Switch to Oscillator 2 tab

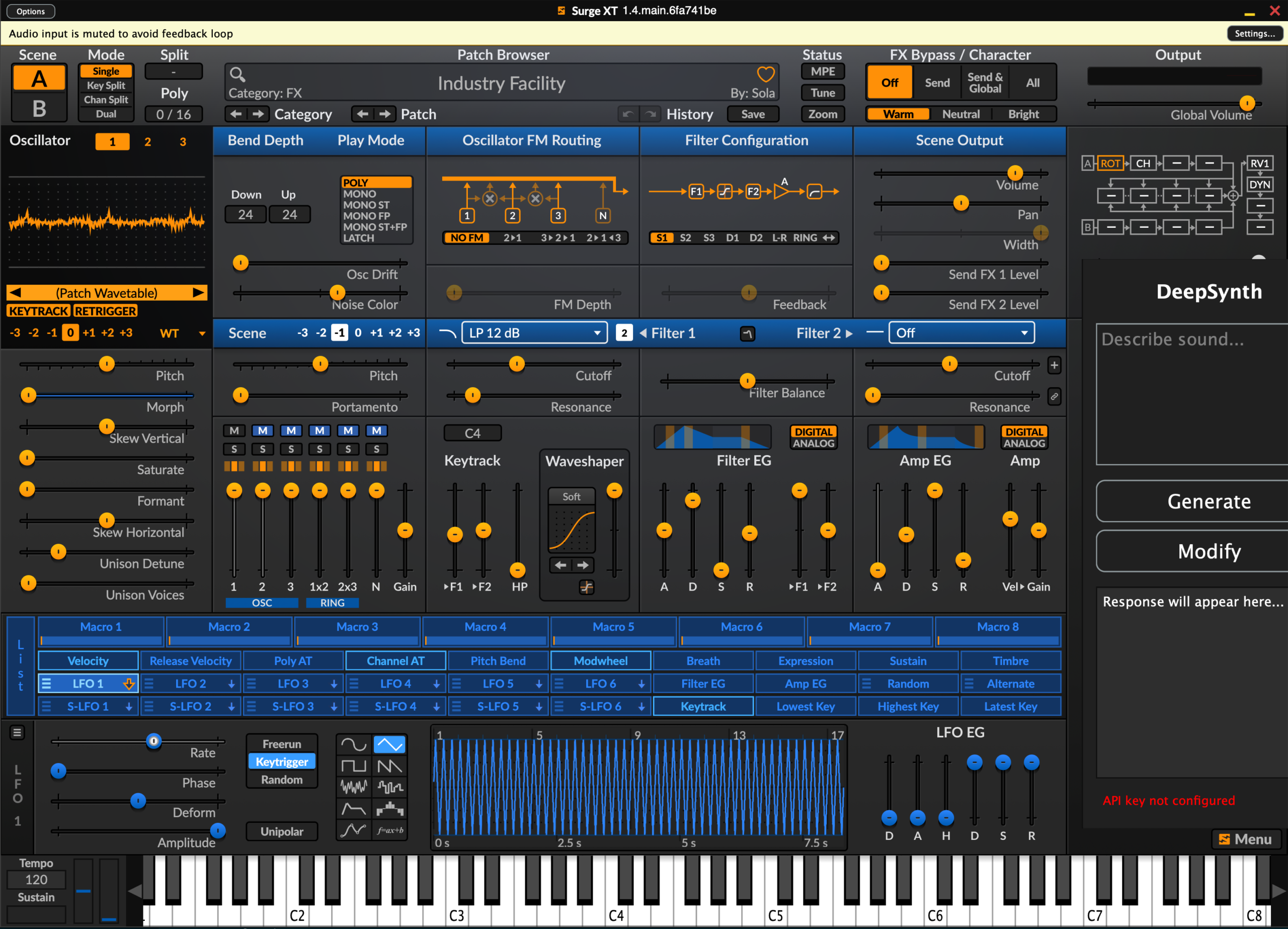tap(147, 142)
